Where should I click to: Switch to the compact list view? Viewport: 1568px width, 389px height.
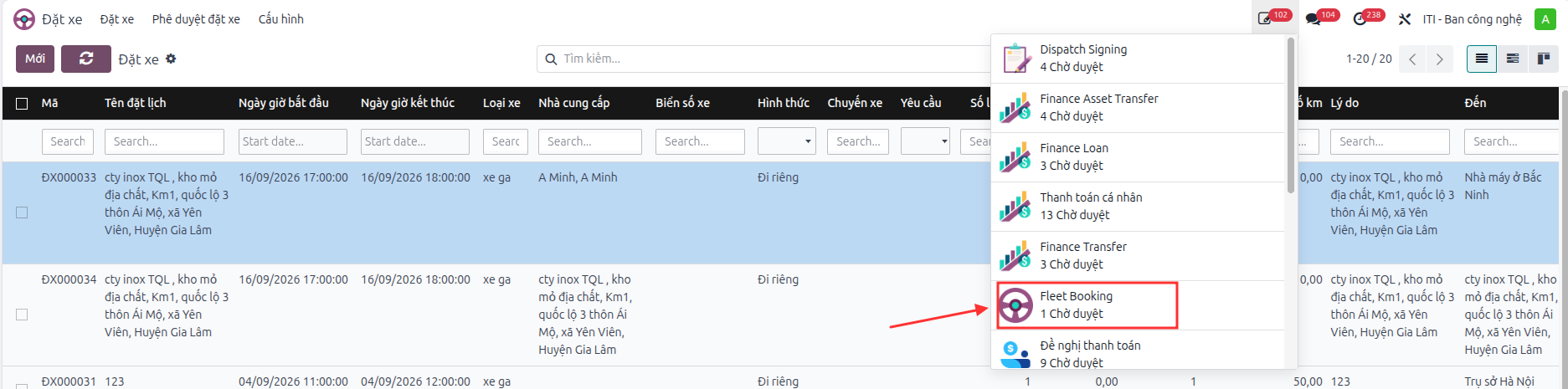(x=1513, y=59)
